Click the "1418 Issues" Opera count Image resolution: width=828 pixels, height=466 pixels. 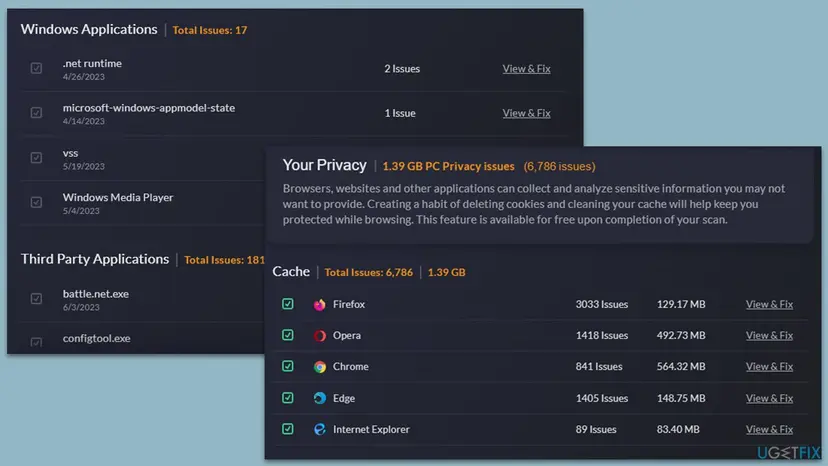click(601, 335)
